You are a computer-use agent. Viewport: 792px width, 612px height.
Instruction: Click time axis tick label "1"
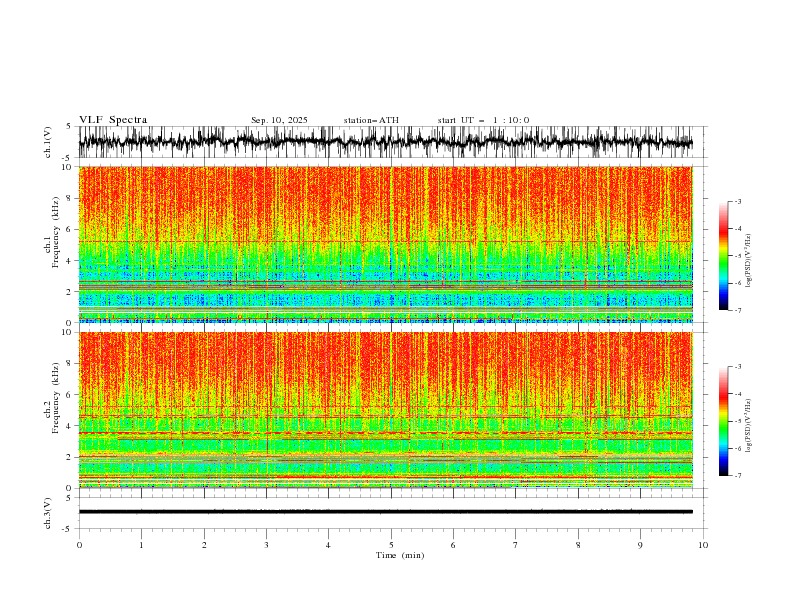141,545
